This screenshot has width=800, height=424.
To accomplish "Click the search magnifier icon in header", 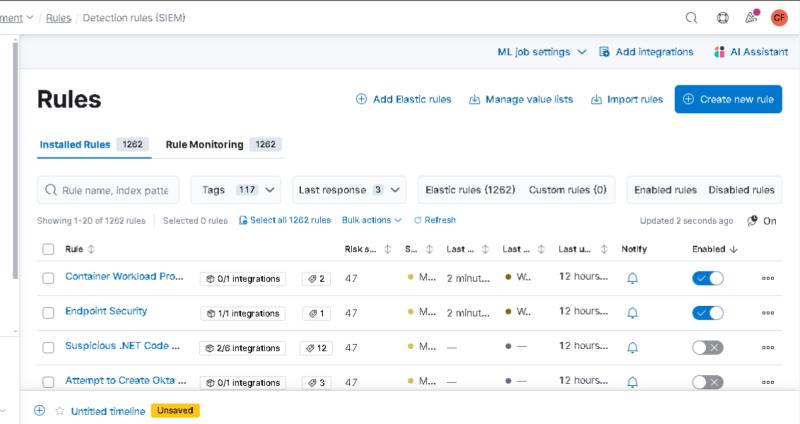I will coord(691,18).
